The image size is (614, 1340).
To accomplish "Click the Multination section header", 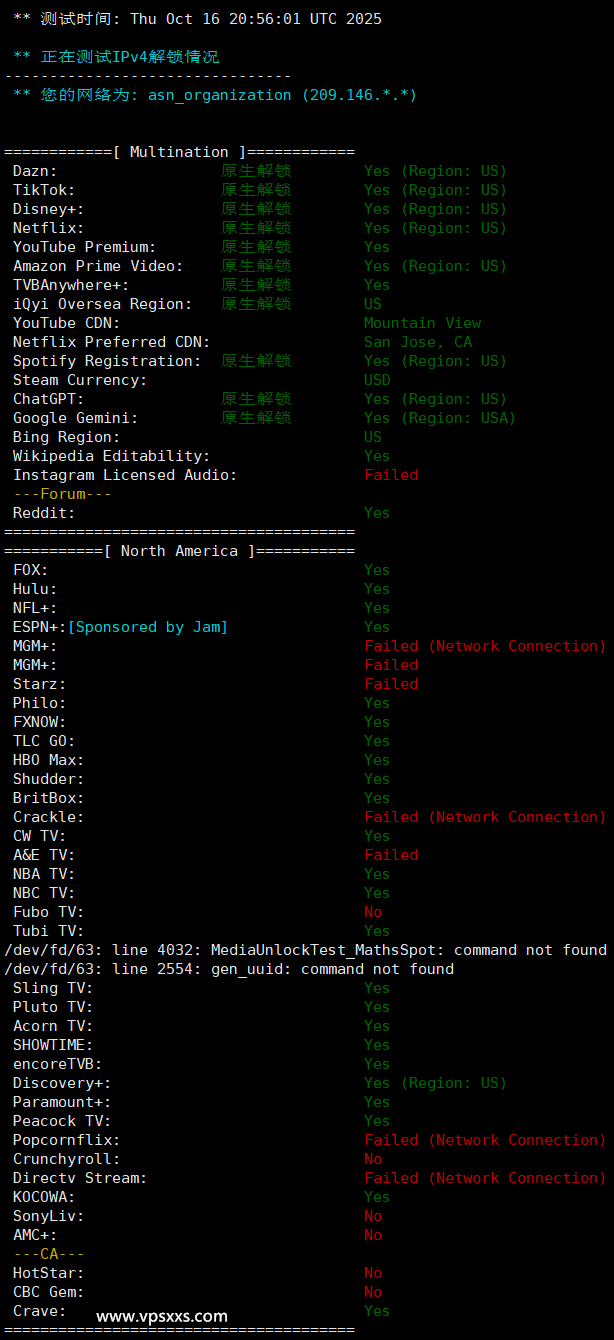I will [179, 152].
